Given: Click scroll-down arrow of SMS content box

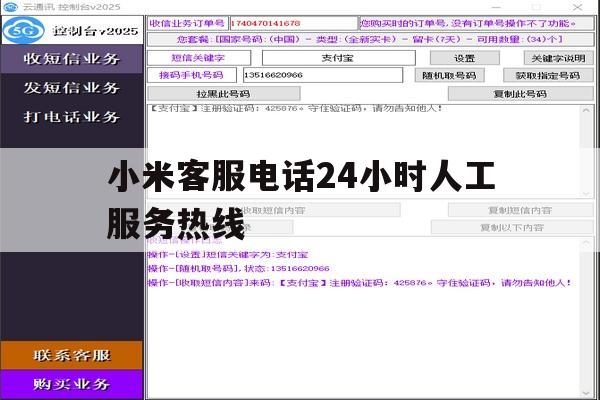Looking at the screenshot, I should pos(586,193).
